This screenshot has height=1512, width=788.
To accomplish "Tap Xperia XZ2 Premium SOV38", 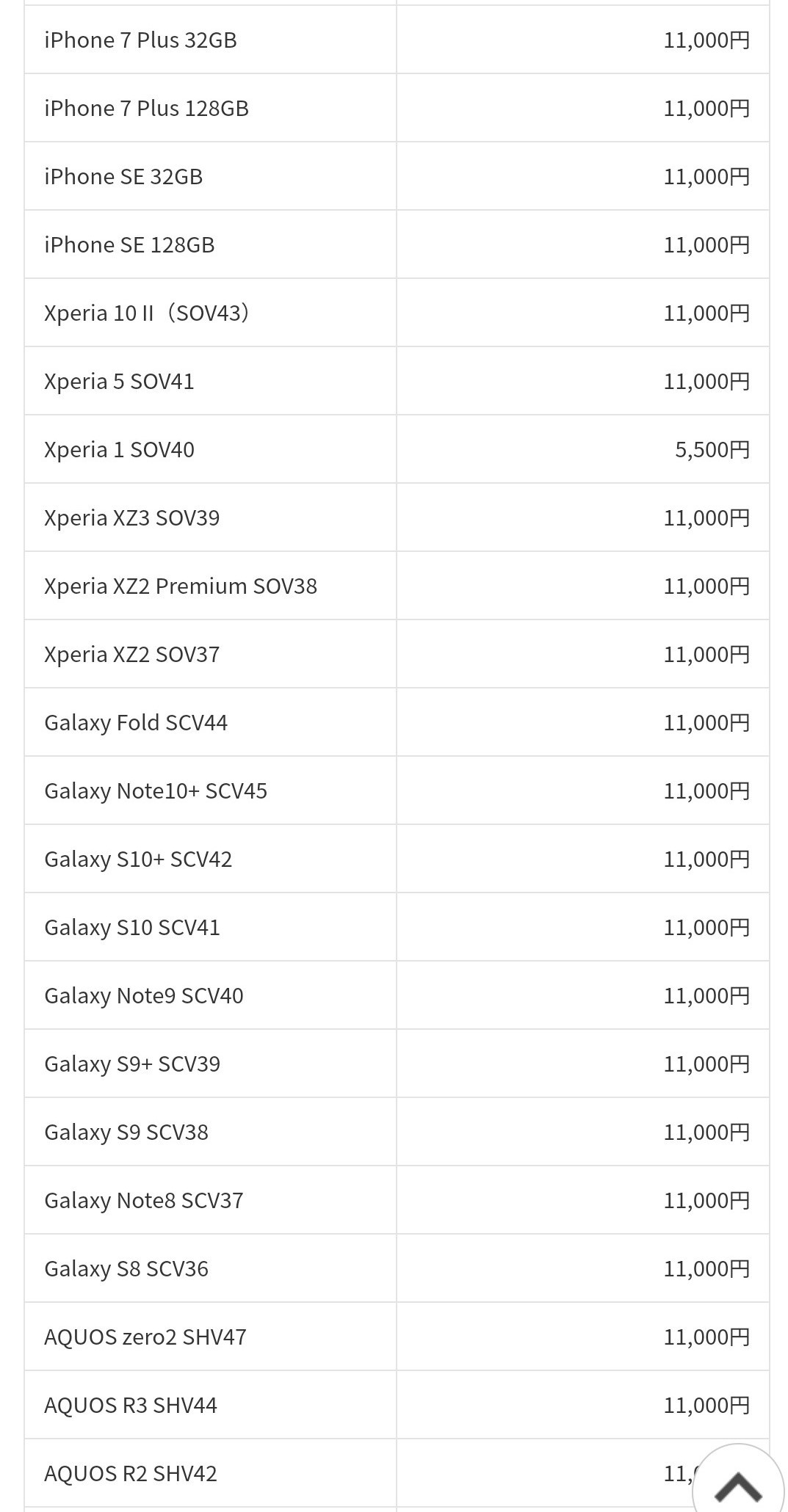I will [x=181, y=586].
